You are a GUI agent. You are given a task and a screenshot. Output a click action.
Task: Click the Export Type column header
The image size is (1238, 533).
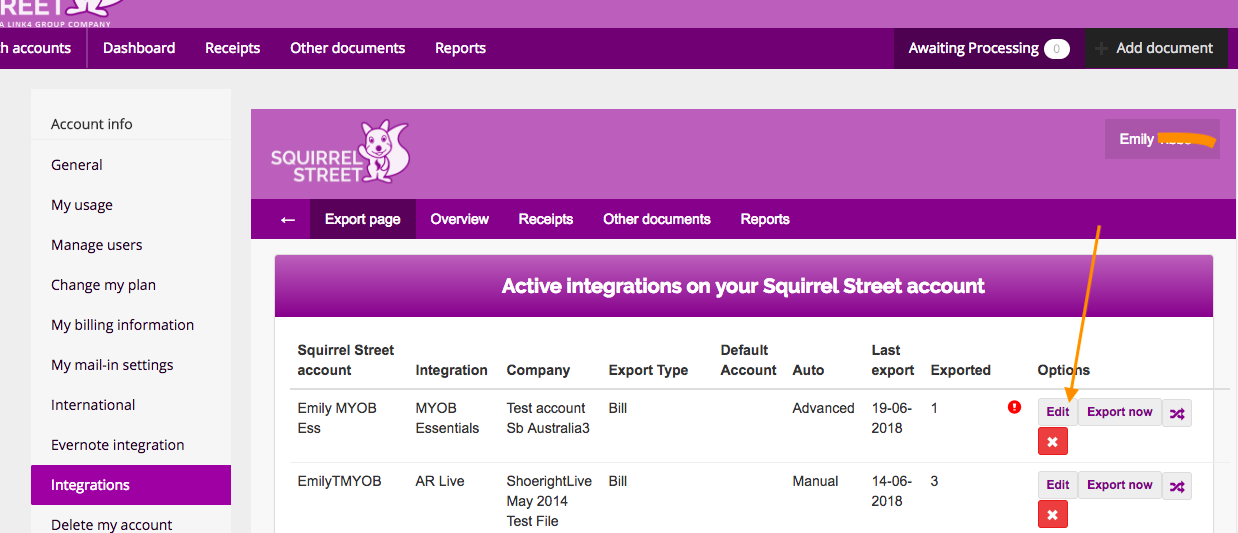tap(648, 370)
